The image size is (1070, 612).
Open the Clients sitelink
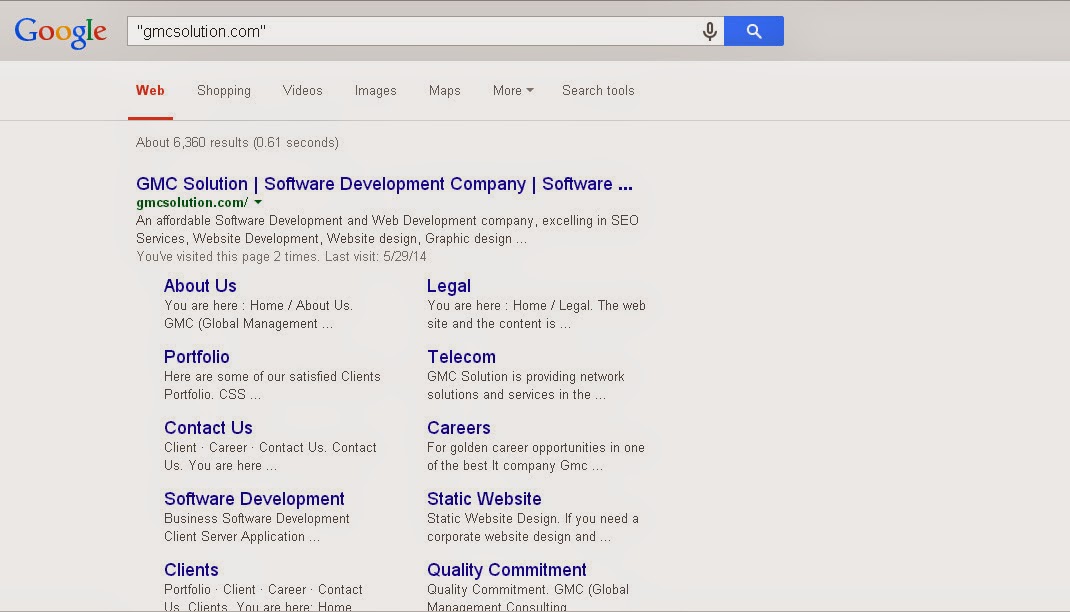click(x=191, y=570)
